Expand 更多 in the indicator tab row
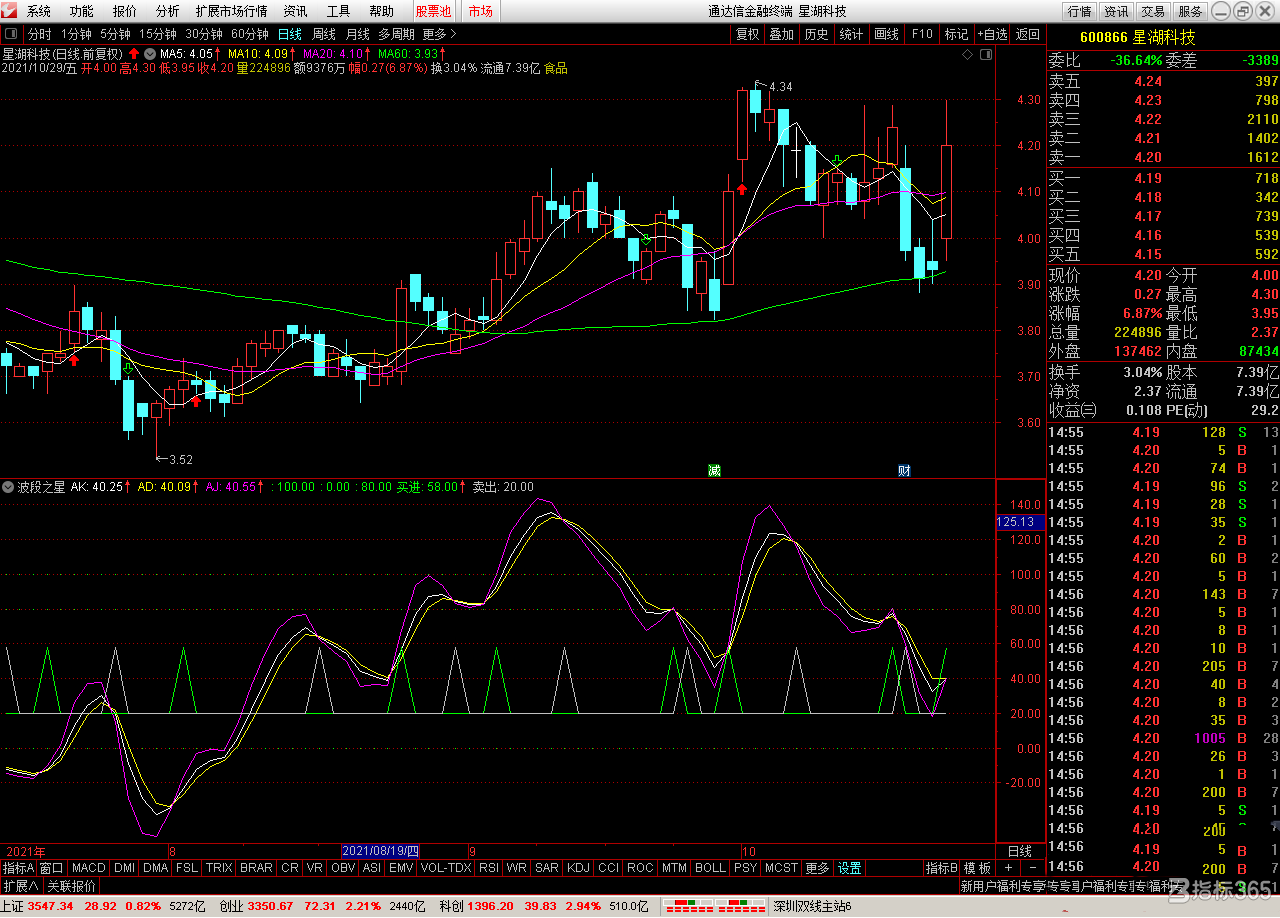Screen dimensions: 1280x918 click(x=817, y=868)
